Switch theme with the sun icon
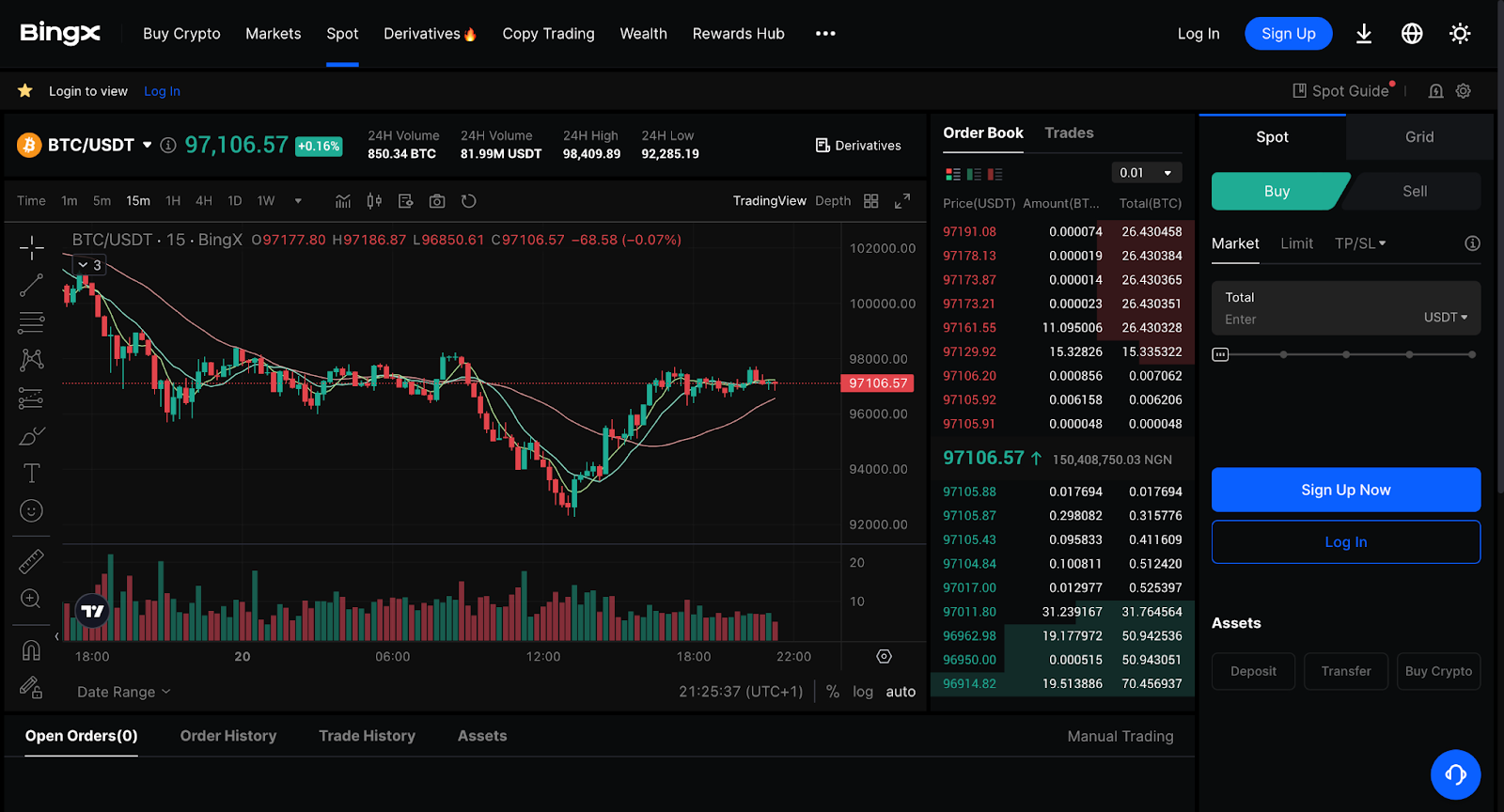The image size is (1504, 812). (1459, 34)
